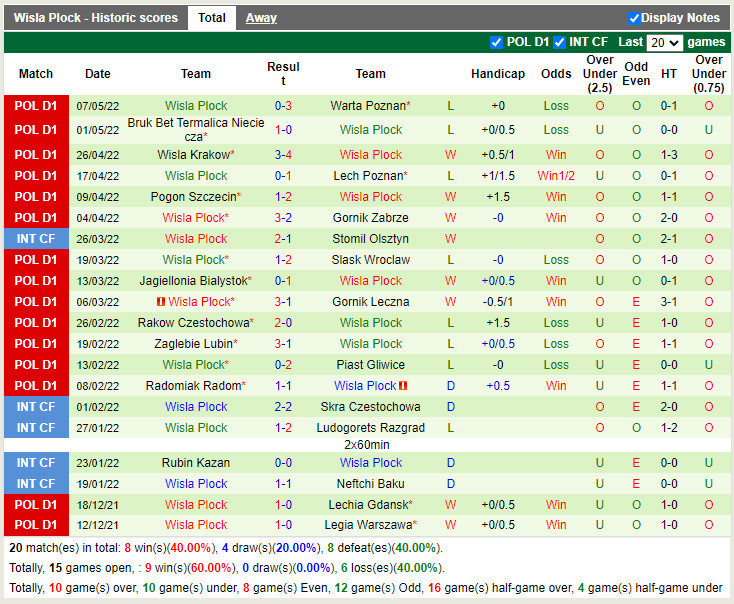734x604 pixels.
Task: Click the 2-2 score versus Skra Czestochowa
Action: (283, 407)
